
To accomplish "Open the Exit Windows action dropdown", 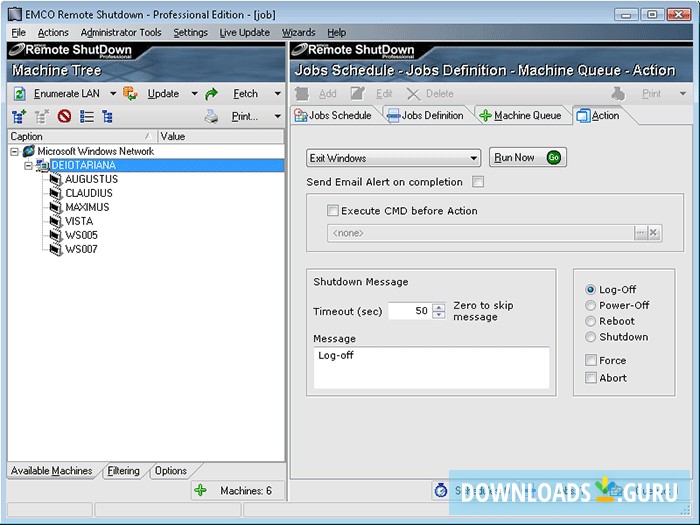I will click(x=473, y=158).
